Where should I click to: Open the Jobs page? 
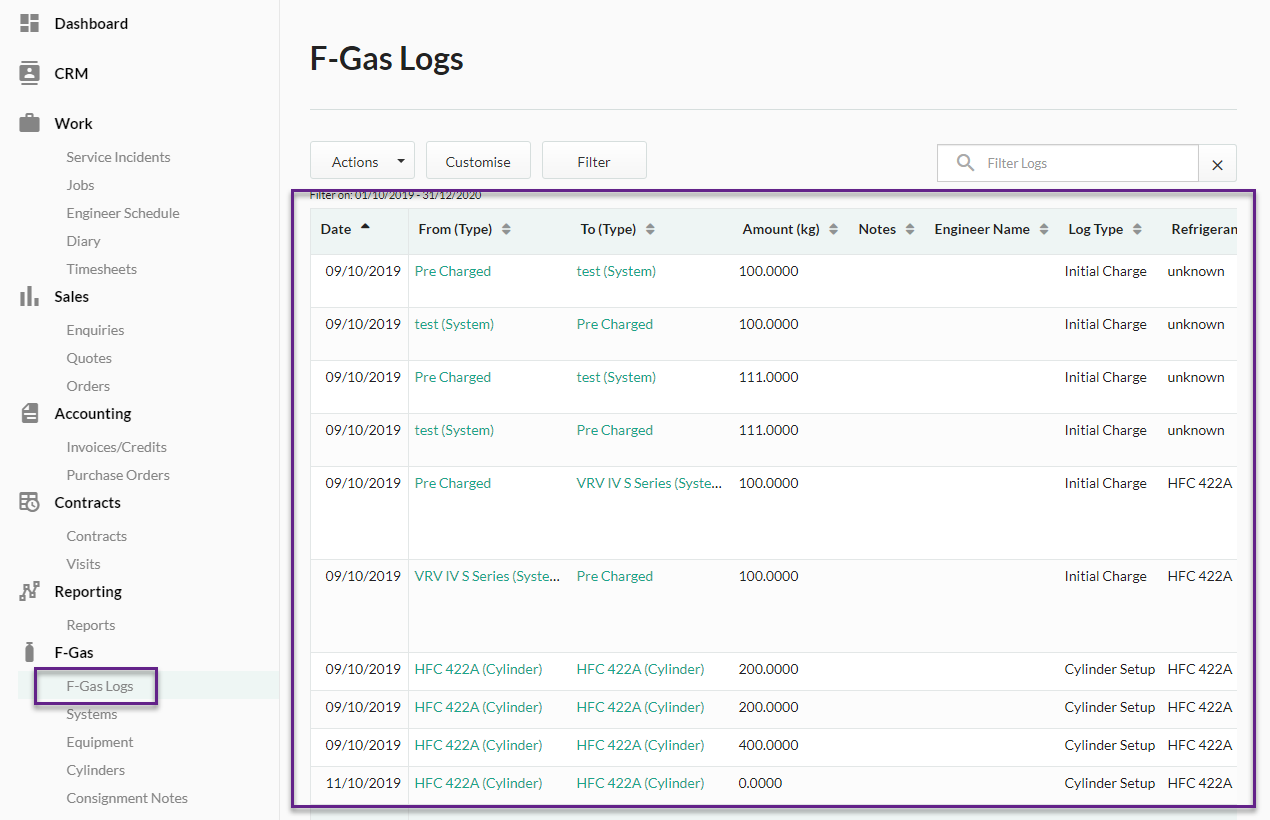coord(80,185)
